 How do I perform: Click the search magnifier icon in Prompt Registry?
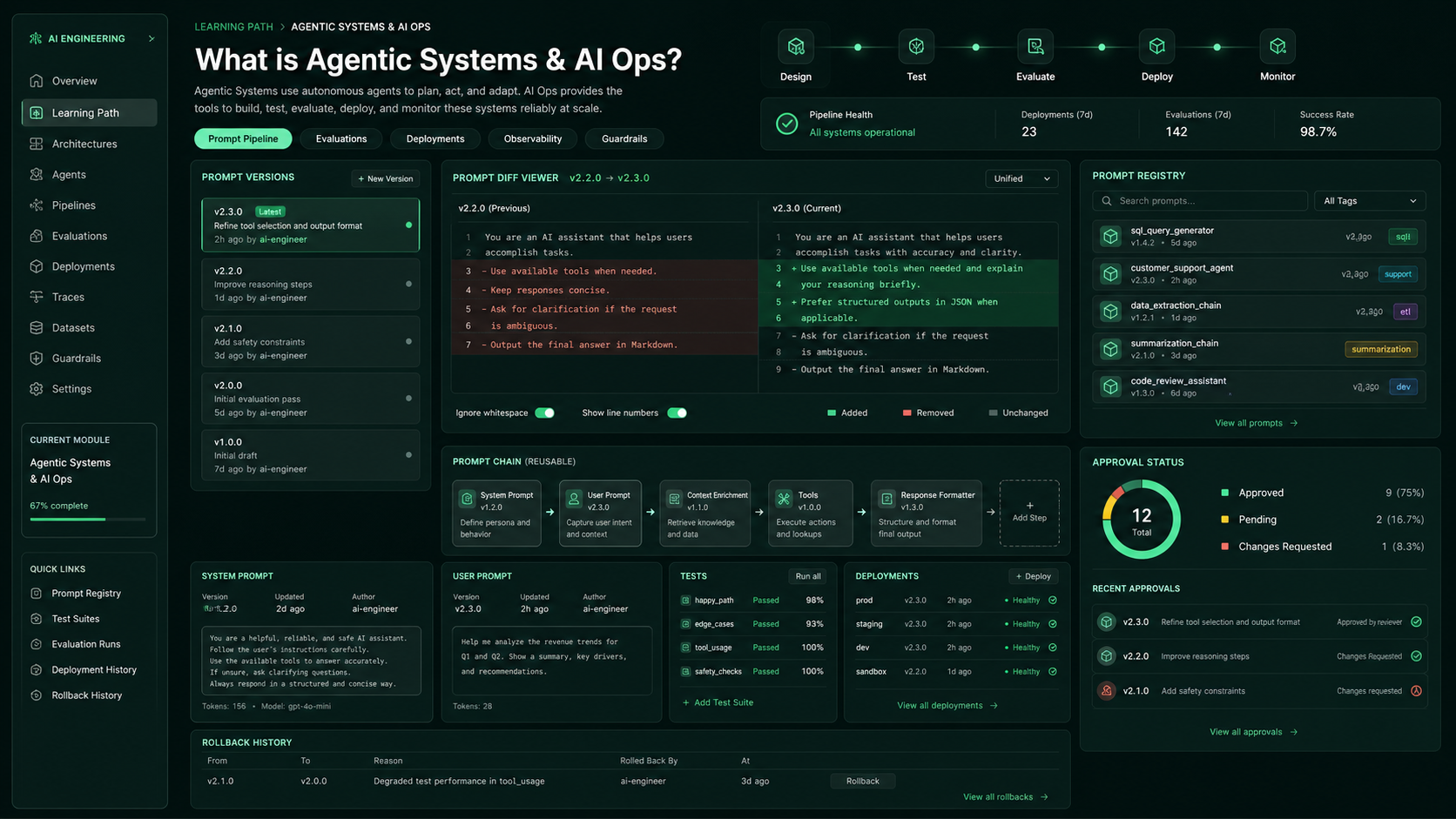click(x=1107, y=201)
